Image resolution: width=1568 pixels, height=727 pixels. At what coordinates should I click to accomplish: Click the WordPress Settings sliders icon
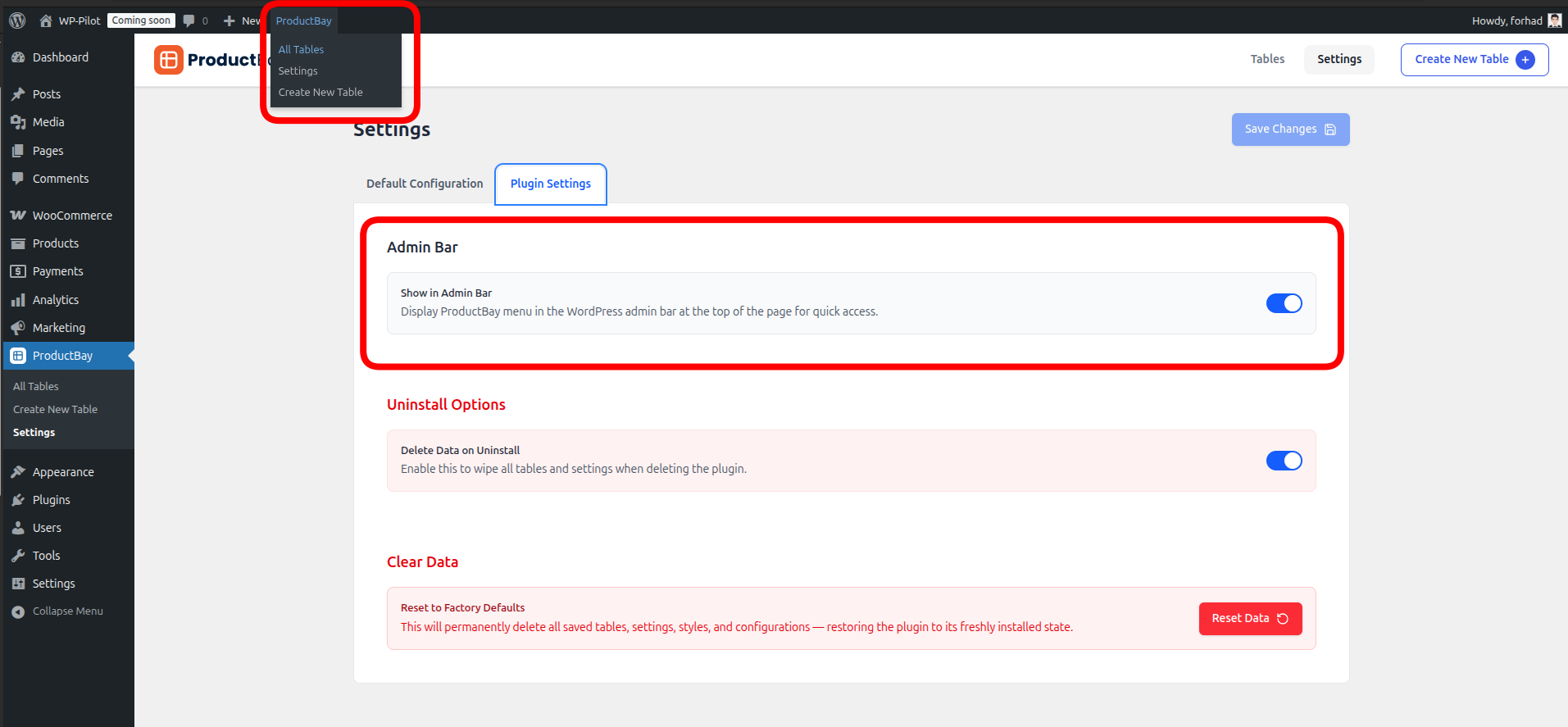click(x=18, y=584)
